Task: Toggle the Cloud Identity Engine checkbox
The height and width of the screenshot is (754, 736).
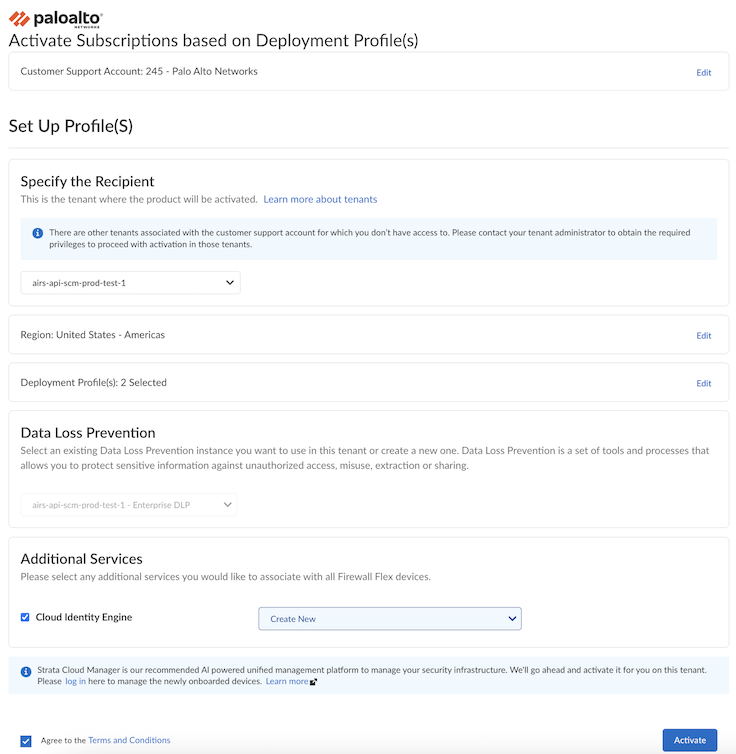Action: point(25,617)
